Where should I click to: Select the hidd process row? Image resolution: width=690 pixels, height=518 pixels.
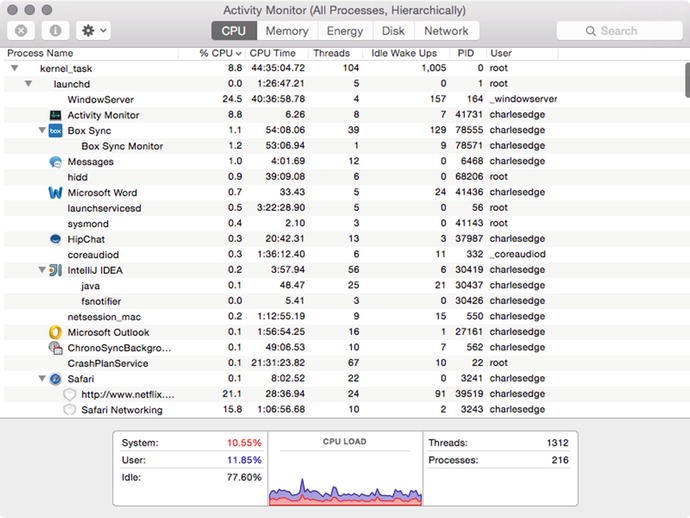(343, 177)
